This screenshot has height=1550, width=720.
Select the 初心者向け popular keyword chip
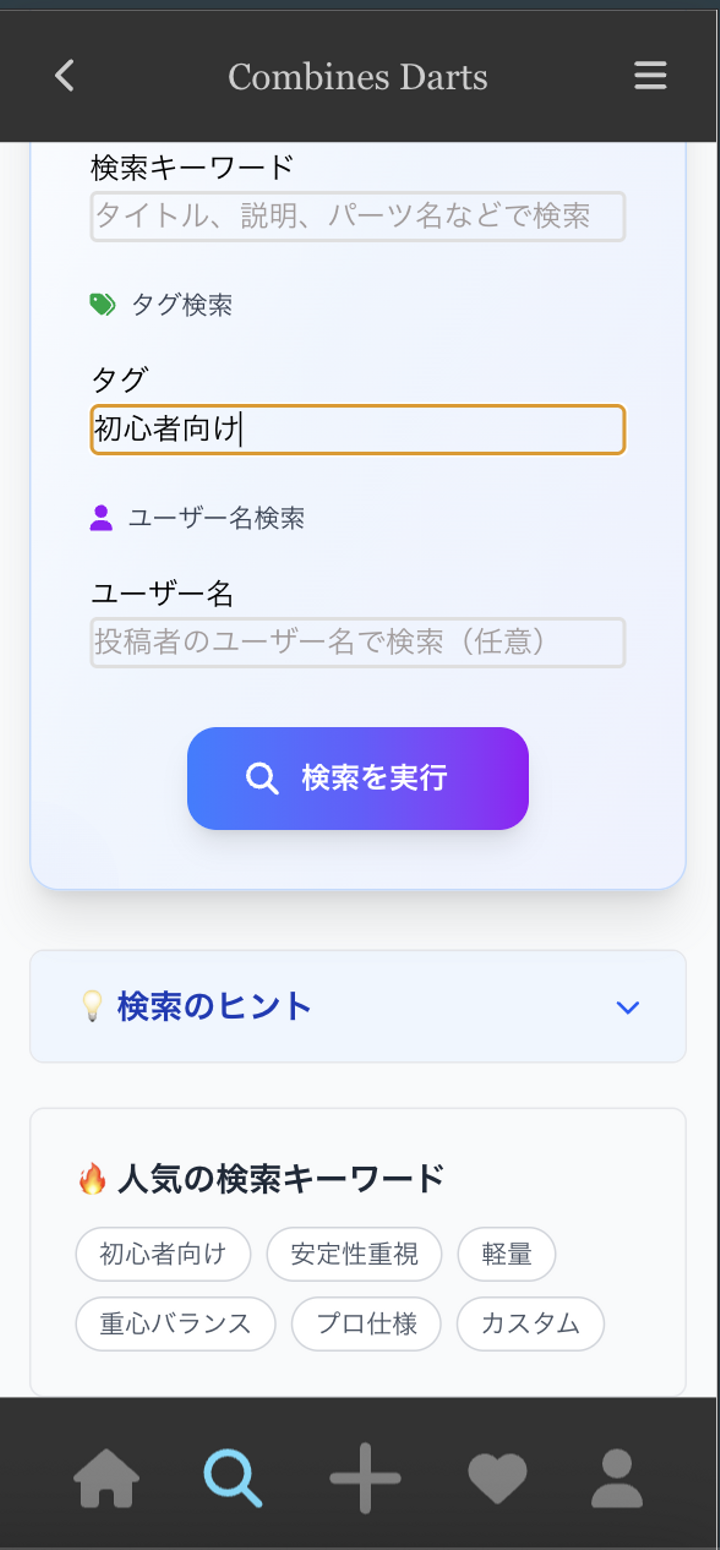click(163, 1254)
